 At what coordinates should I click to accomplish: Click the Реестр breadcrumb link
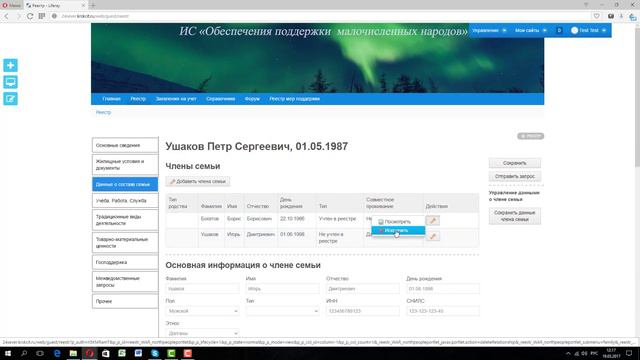click(x=103, y=112)
